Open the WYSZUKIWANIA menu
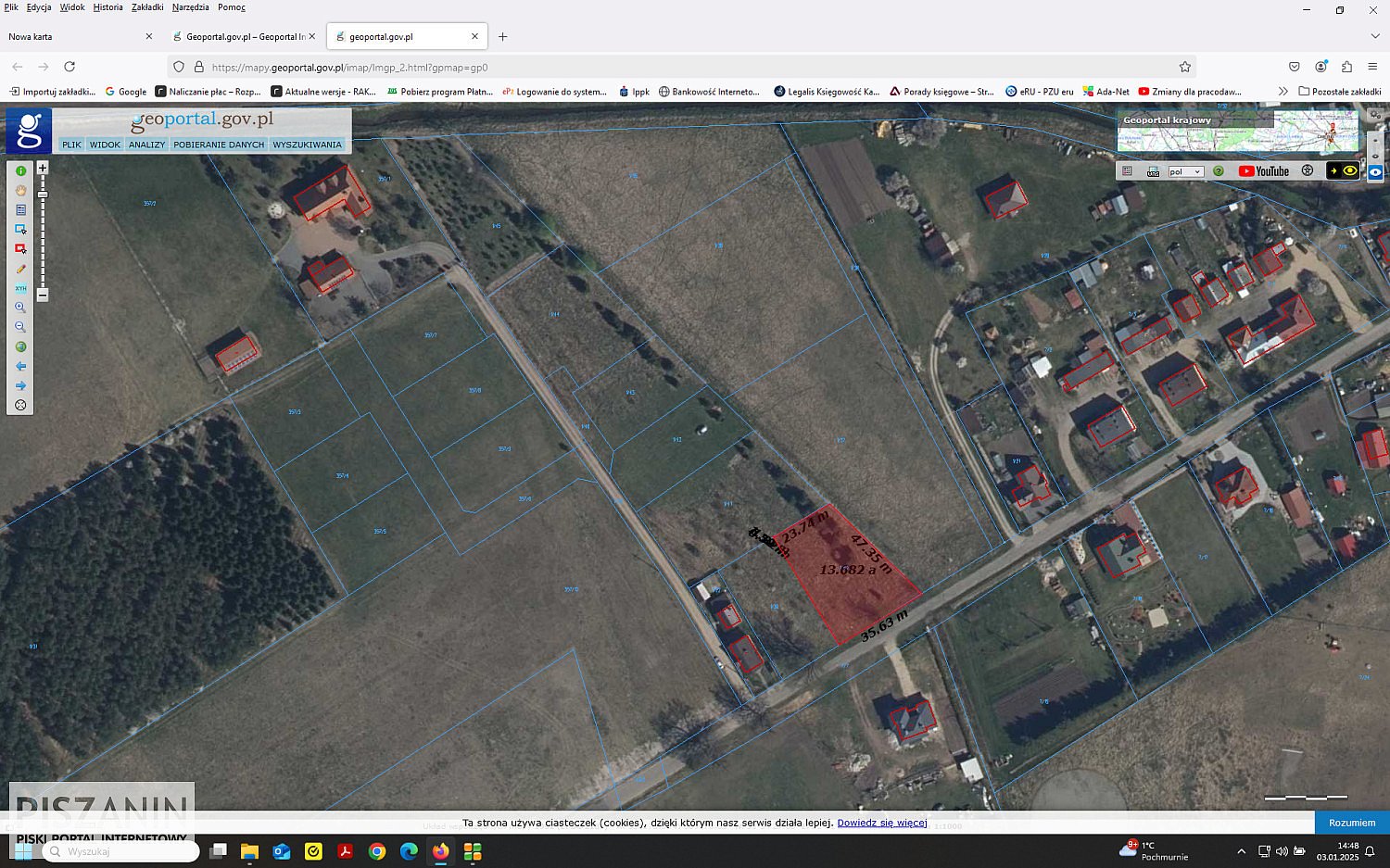This screenshot has height=868, width=1390. click(307, 145)
